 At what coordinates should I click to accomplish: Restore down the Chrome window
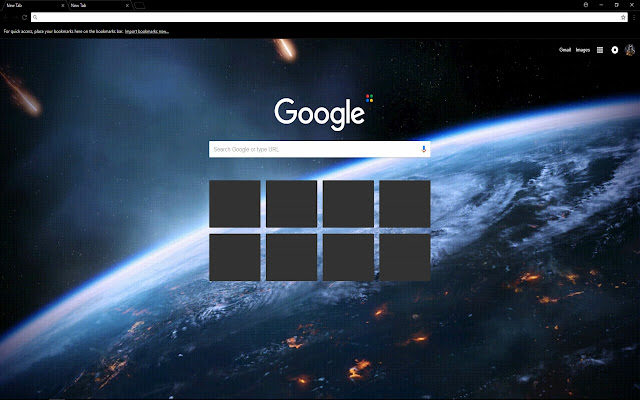(x=617, y=5)
